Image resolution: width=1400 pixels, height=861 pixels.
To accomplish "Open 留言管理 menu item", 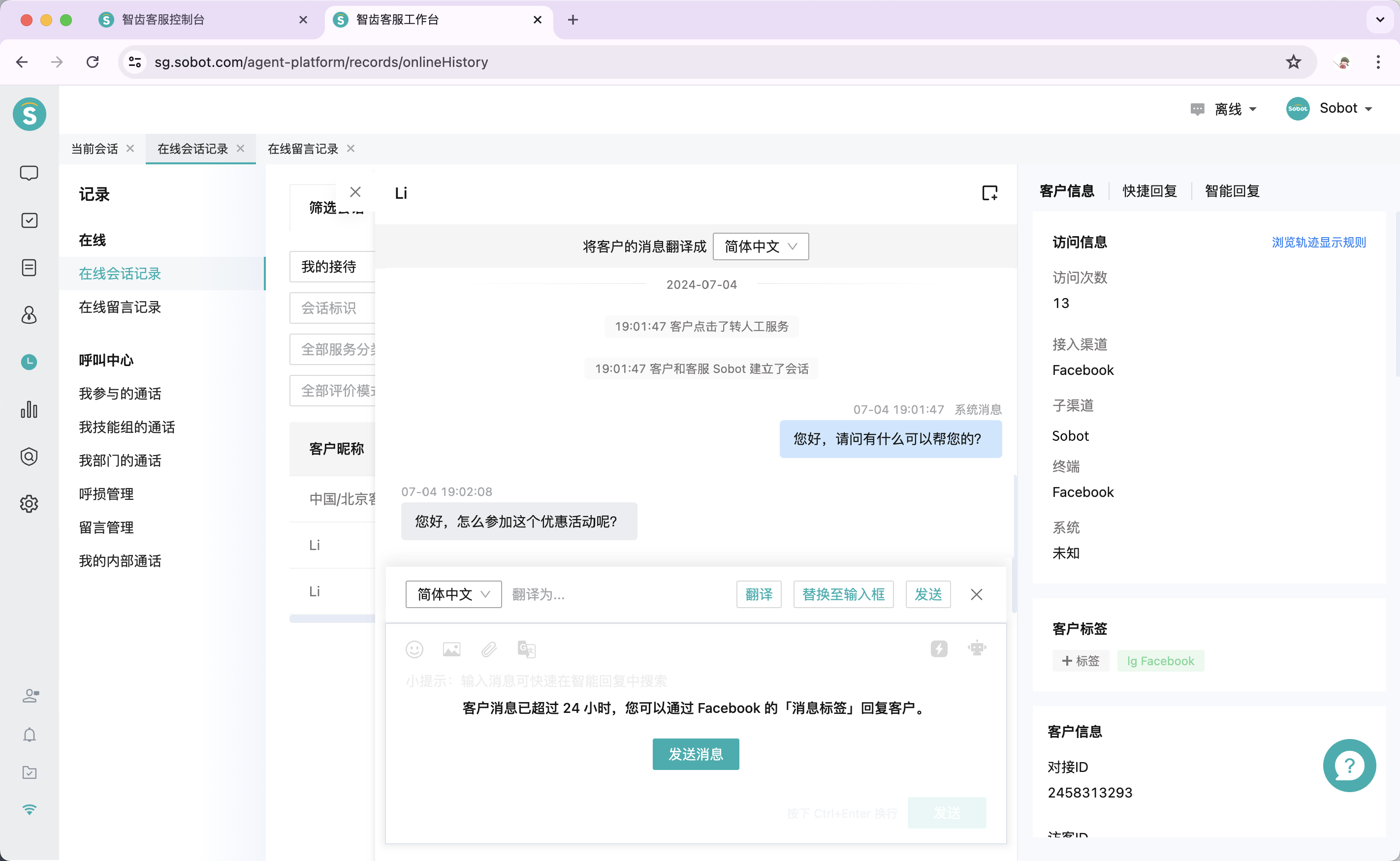I will click(x=106, y=528).
